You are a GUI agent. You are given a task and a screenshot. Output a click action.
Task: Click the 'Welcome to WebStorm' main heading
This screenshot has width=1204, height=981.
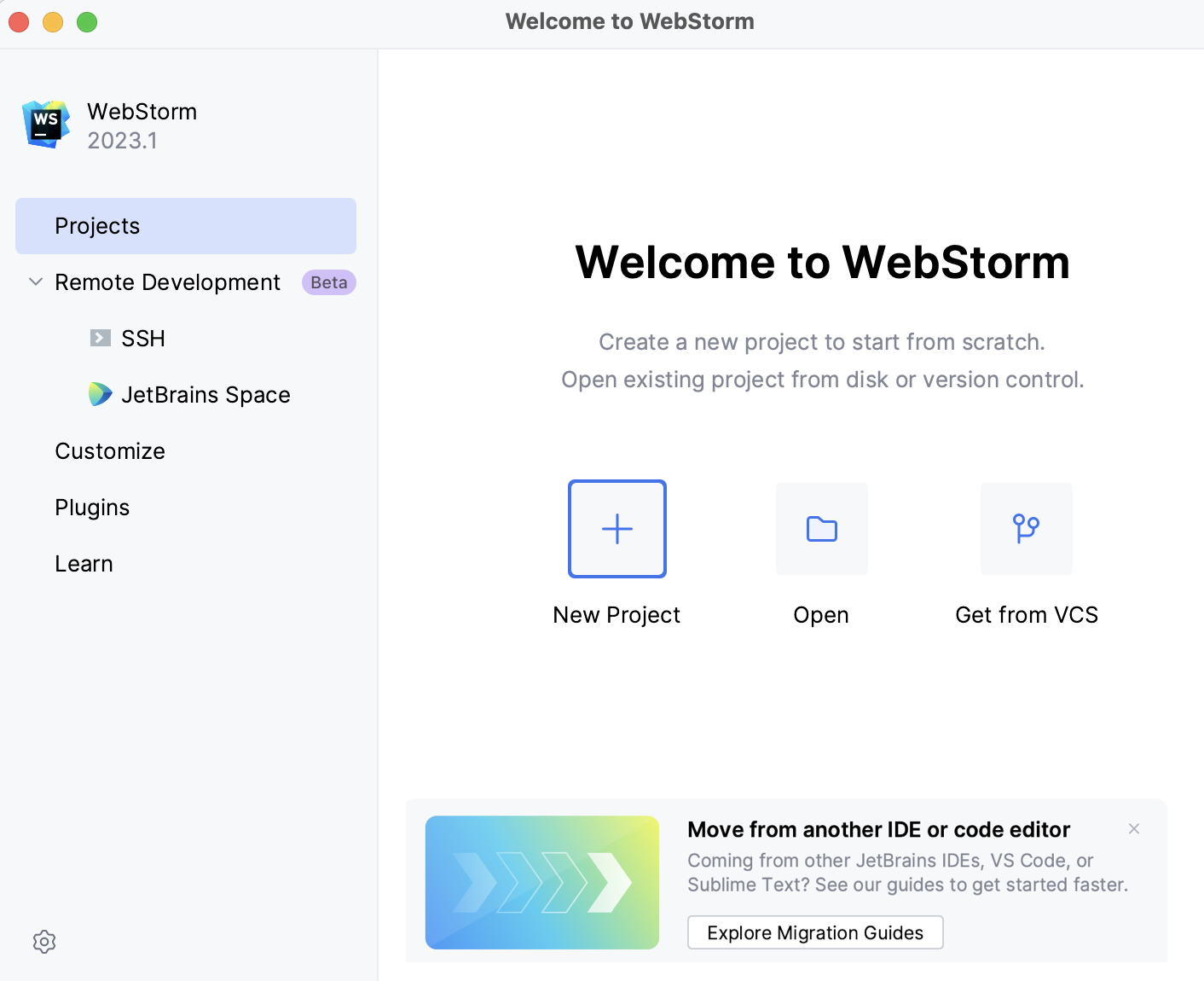(x=823, y=262)
